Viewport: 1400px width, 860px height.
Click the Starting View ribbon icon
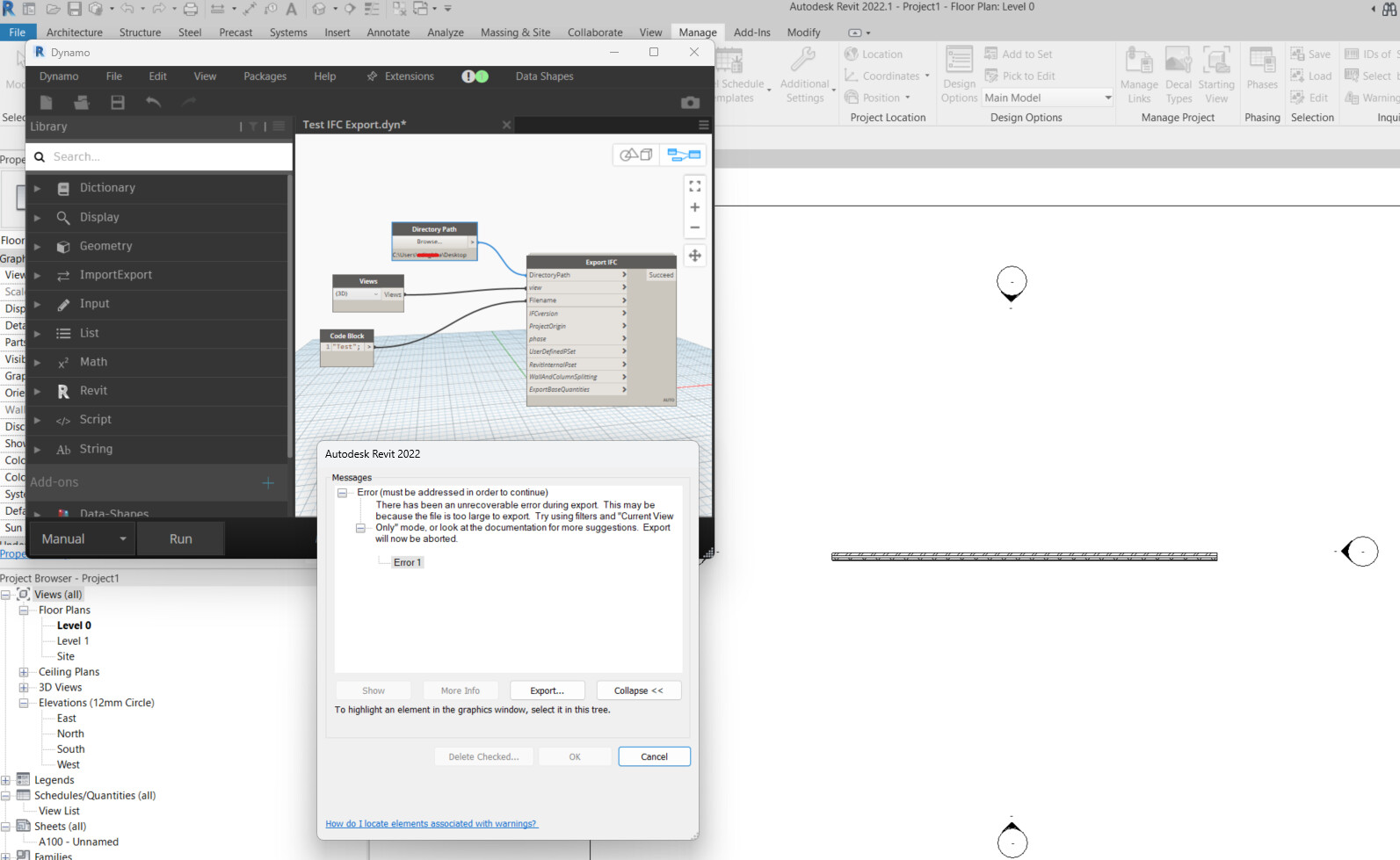[1216, 74]
